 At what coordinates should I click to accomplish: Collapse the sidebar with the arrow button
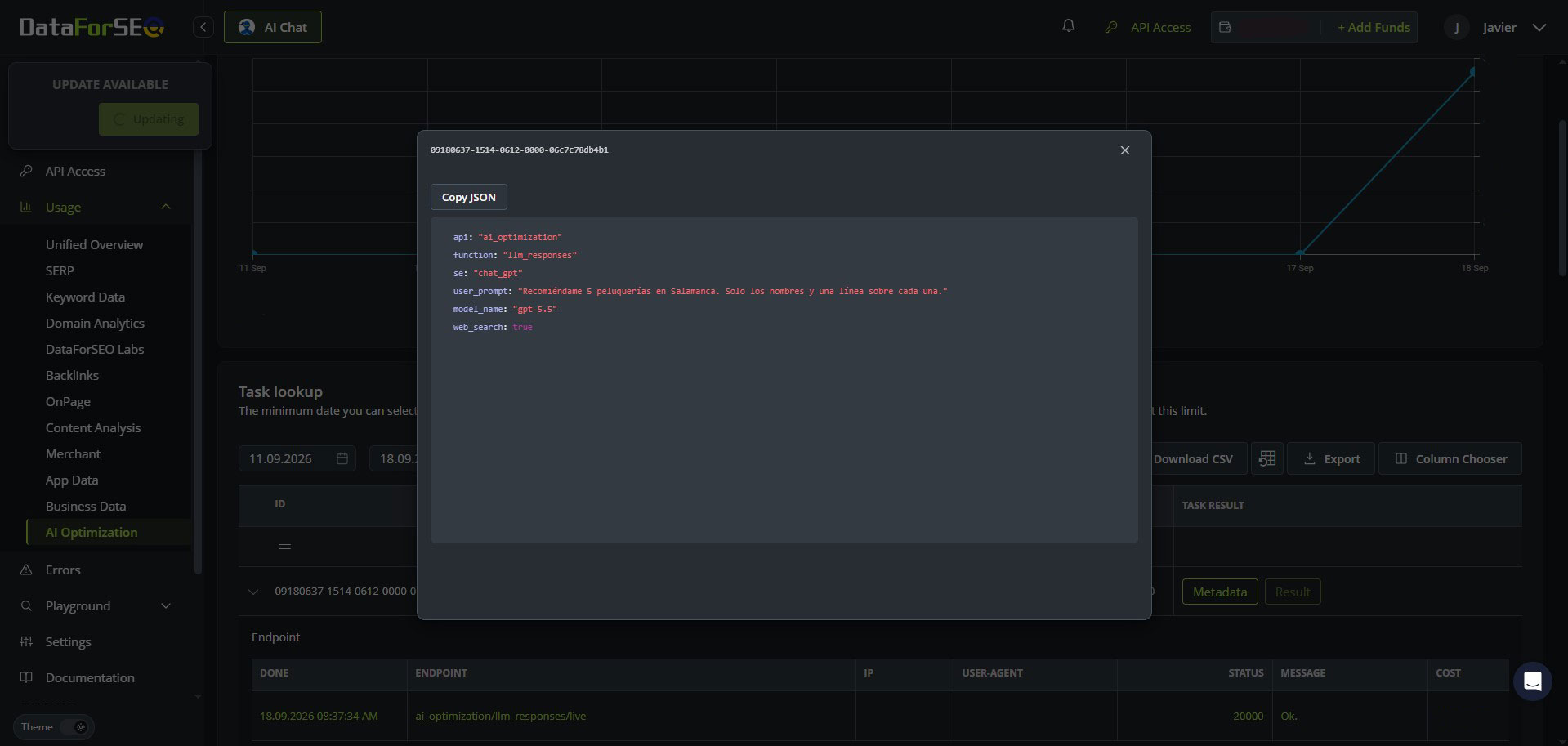[x=203, y=27]
